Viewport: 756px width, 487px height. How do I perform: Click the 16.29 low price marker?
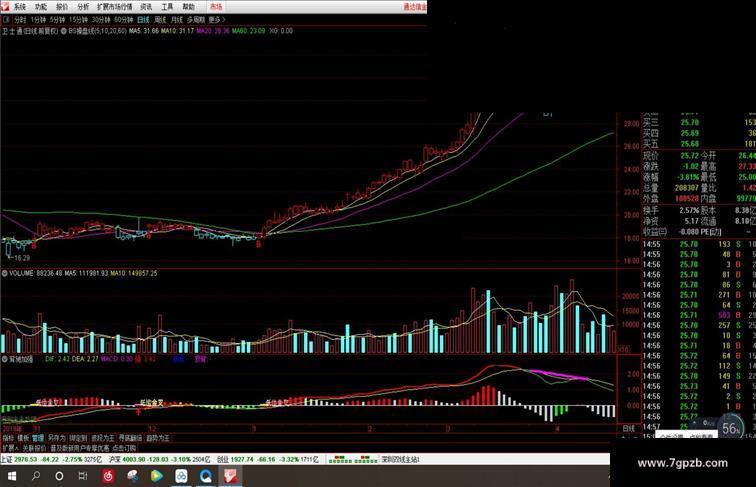[x=22, y=258]
